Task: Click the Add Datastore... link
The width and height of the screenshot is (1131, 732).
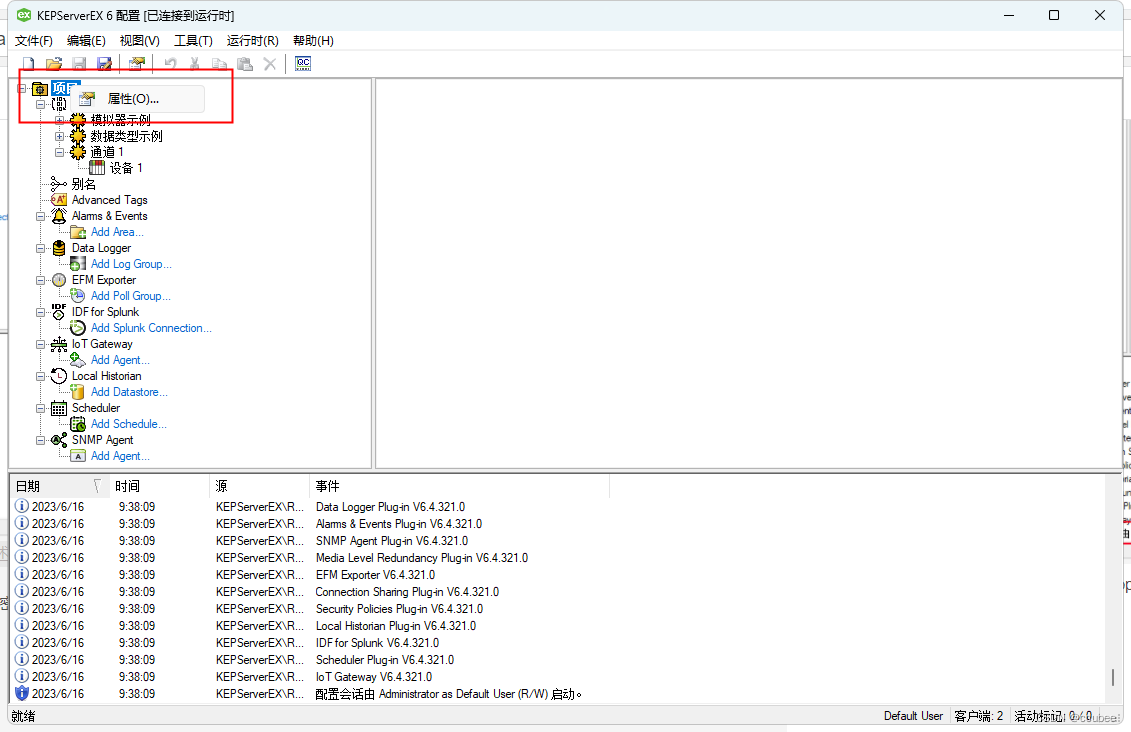Action: pyautogui.click(x=129, y=392)
